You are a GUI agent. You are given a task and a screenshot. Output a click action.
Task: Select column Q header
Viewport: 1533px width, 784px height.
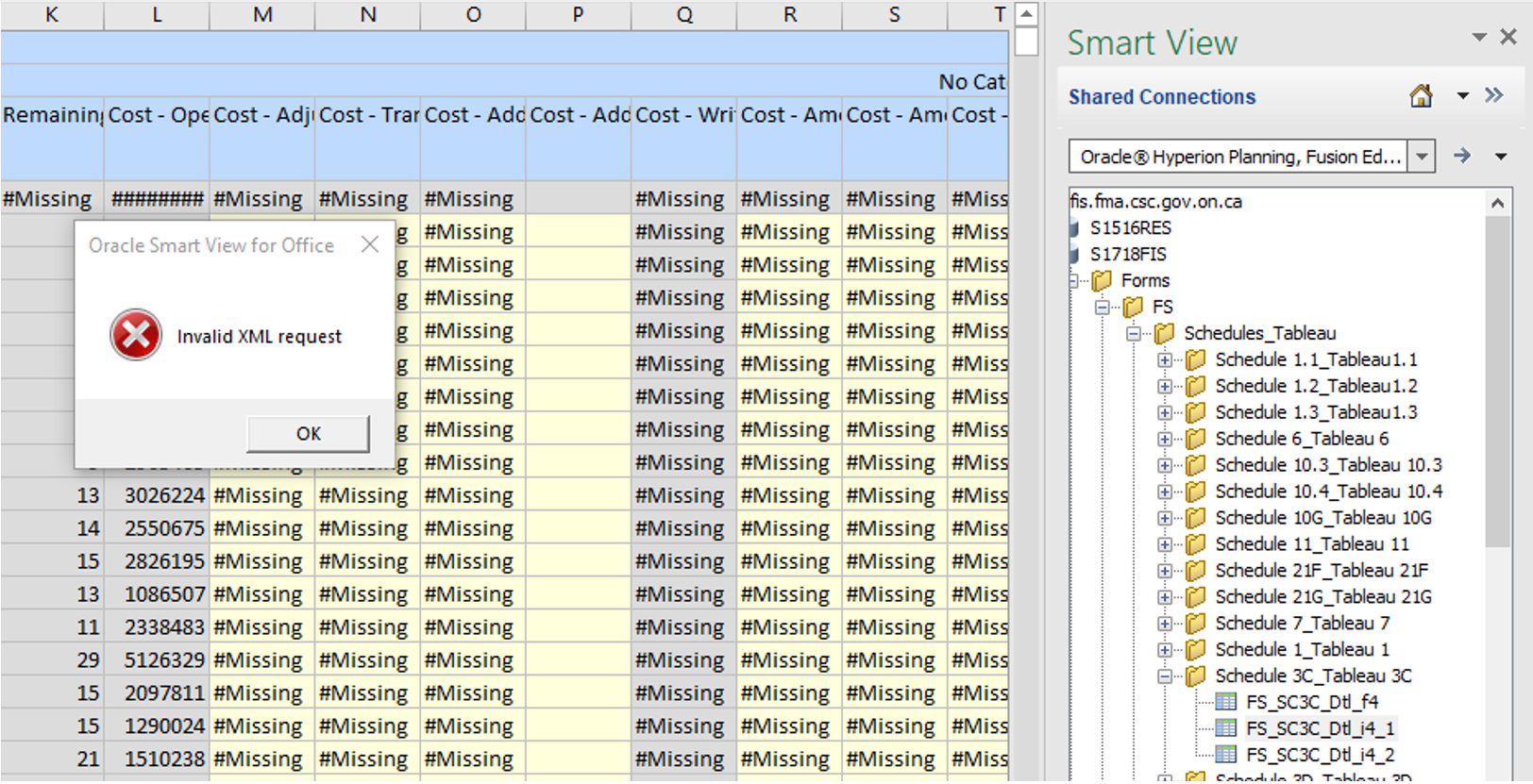(684, 14)
